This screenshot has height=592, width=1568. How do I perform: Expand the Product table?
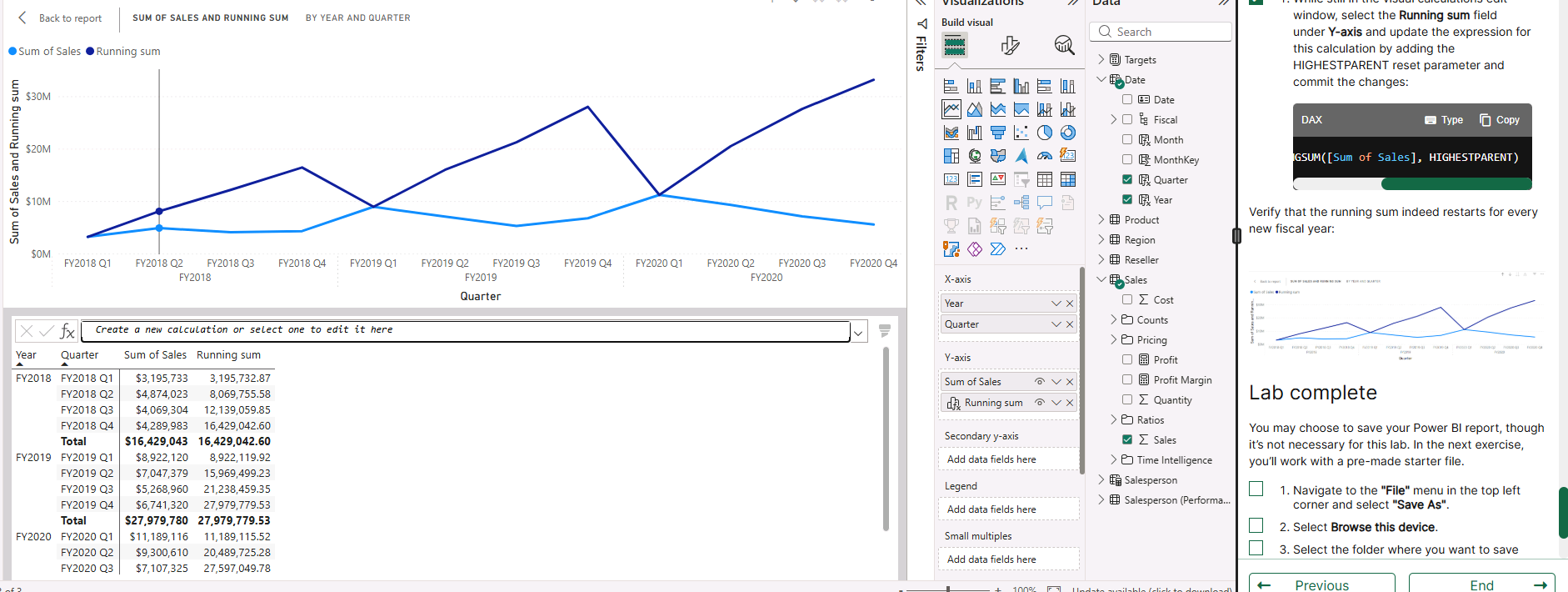(x=1101, y=219)
